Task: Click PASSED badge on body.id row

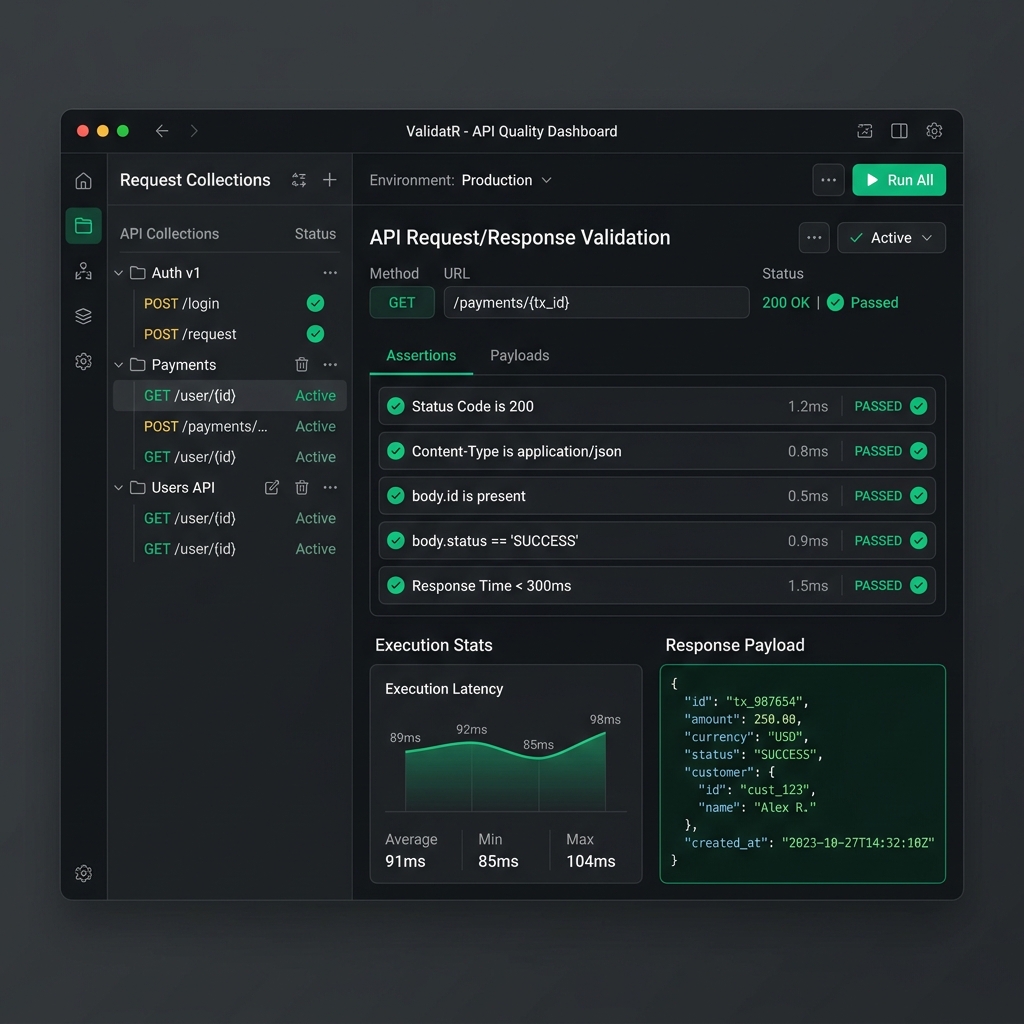Action: (x=891, y=496)
